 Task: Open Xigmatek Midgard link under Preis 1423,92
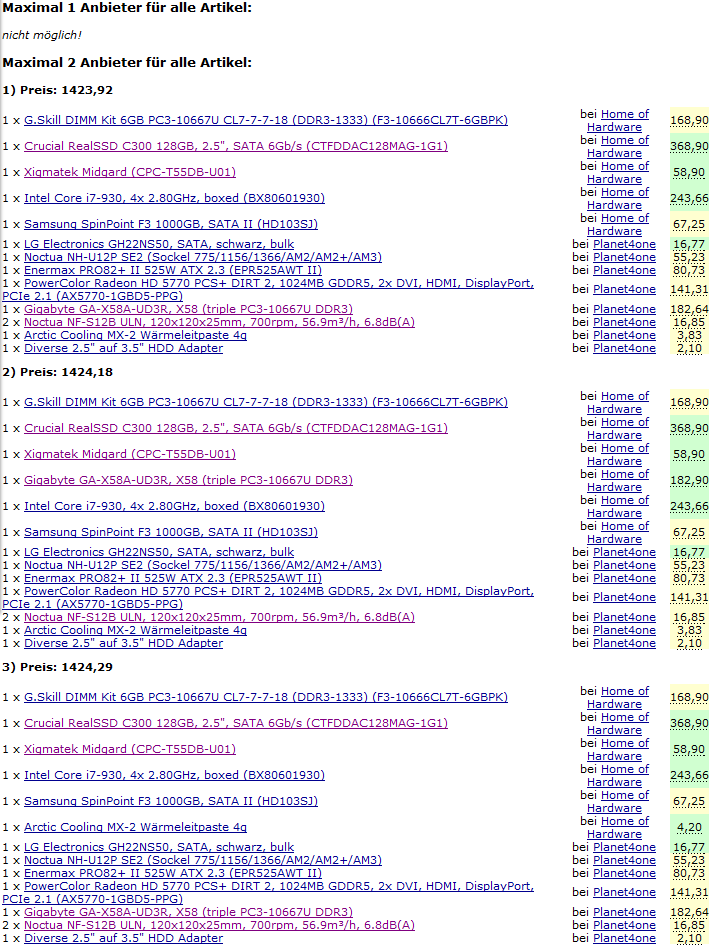[x=130, y=172]
